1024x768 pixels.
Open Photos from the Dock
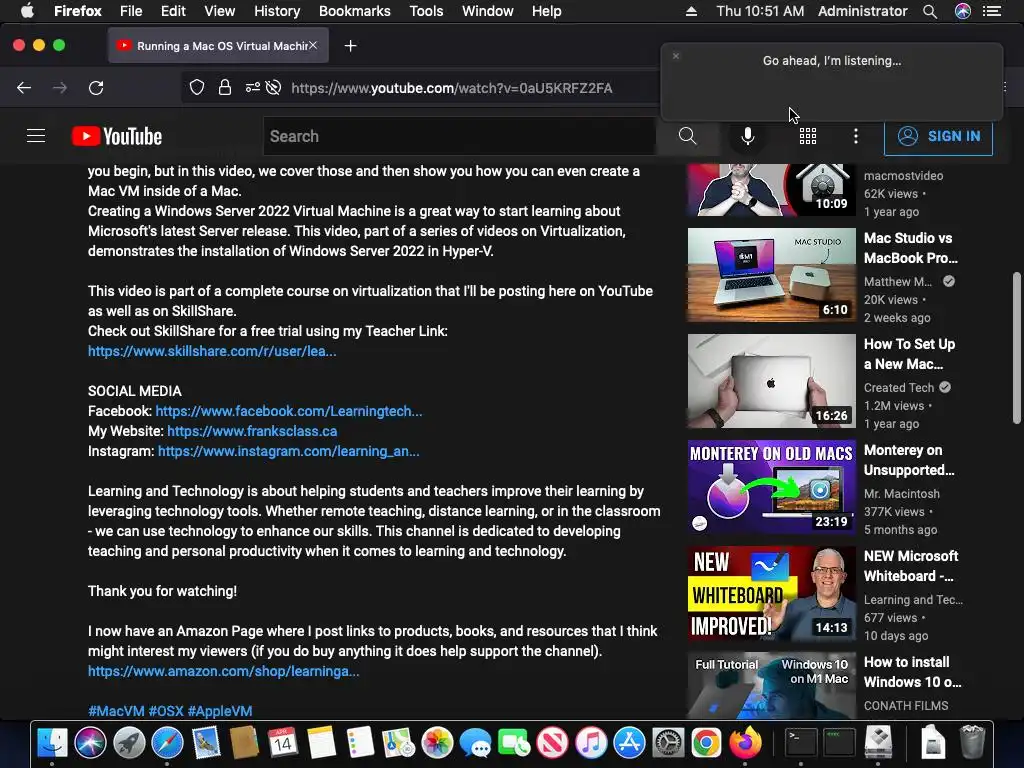tap(437, 743)
